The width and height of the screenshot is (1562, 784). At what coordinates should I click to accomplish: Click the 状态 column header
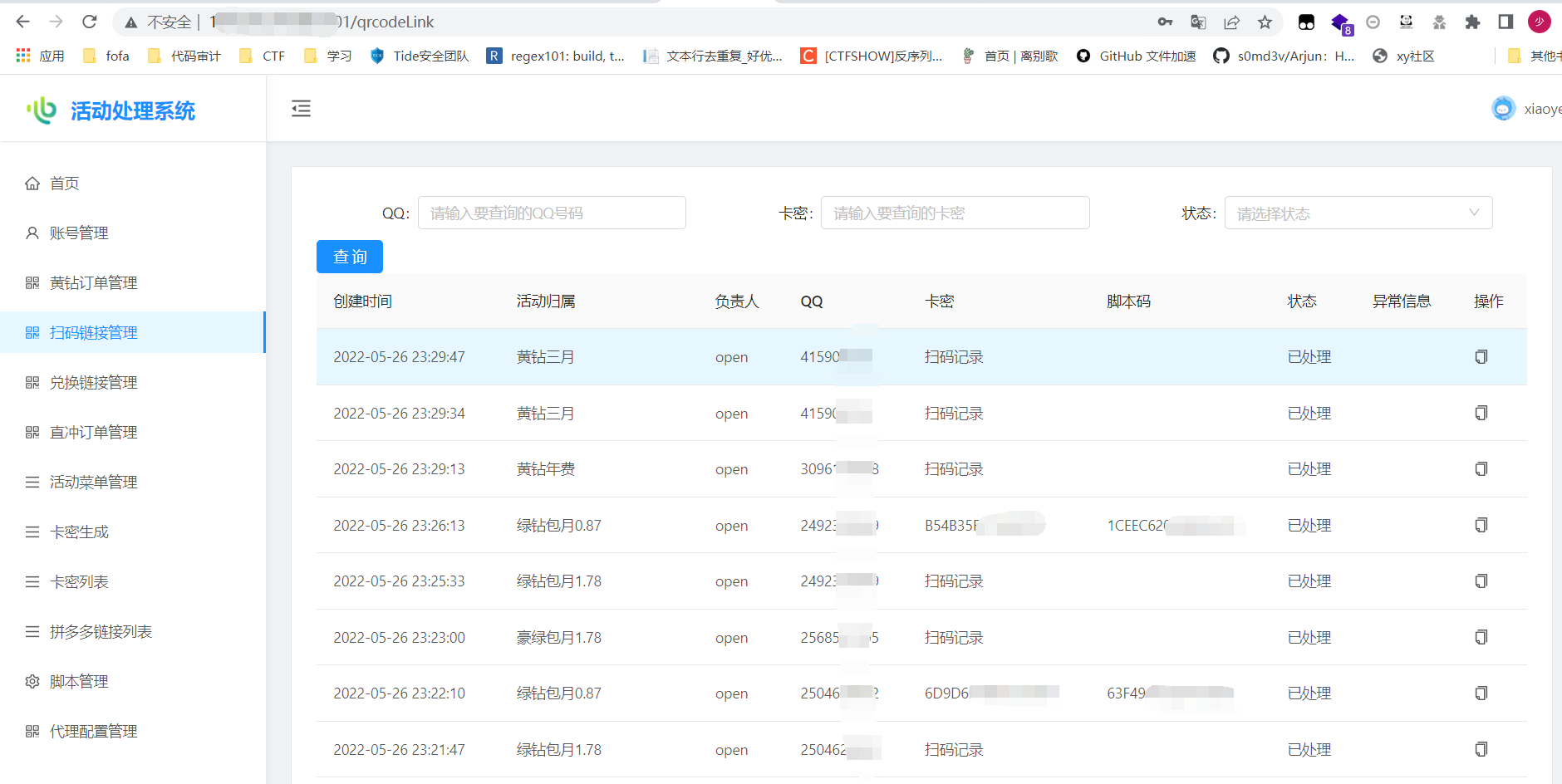point(1302,301)
